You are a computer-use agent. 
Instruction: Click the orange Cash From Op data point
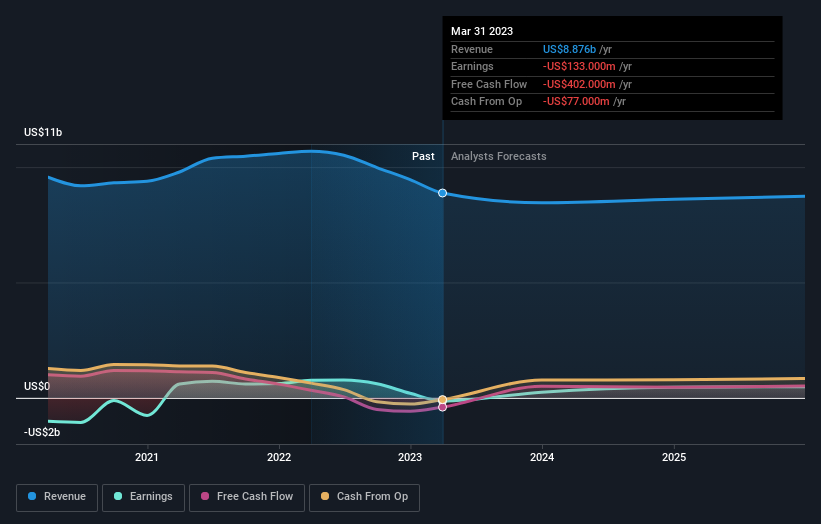tap(442, 399)
